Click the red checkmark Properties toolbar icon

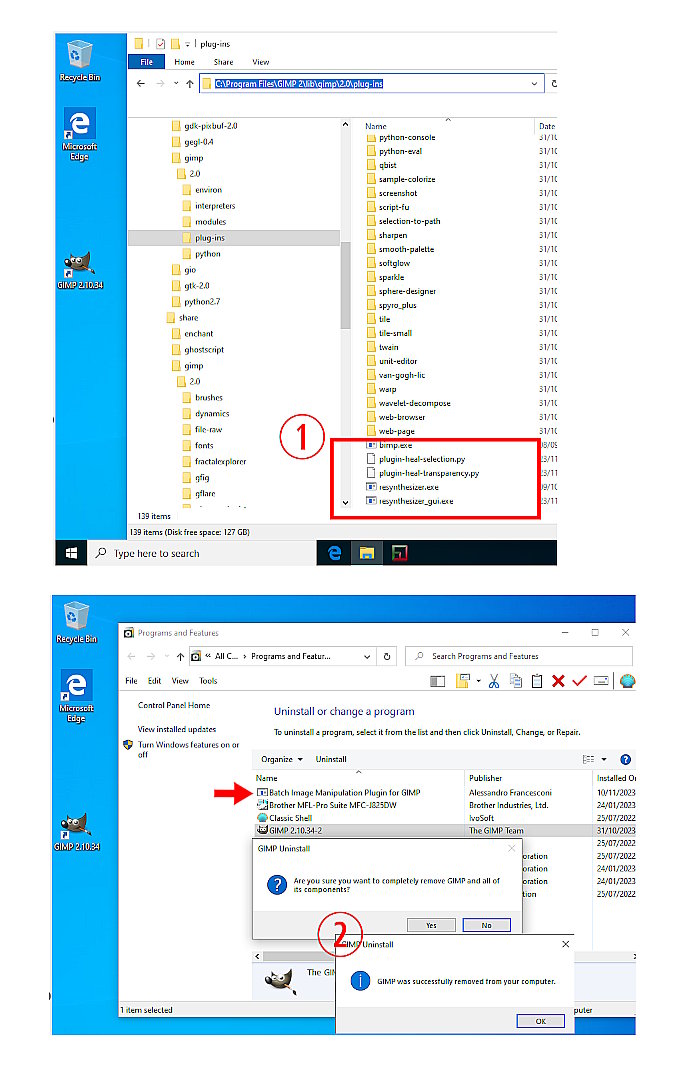tap(579, 681)
